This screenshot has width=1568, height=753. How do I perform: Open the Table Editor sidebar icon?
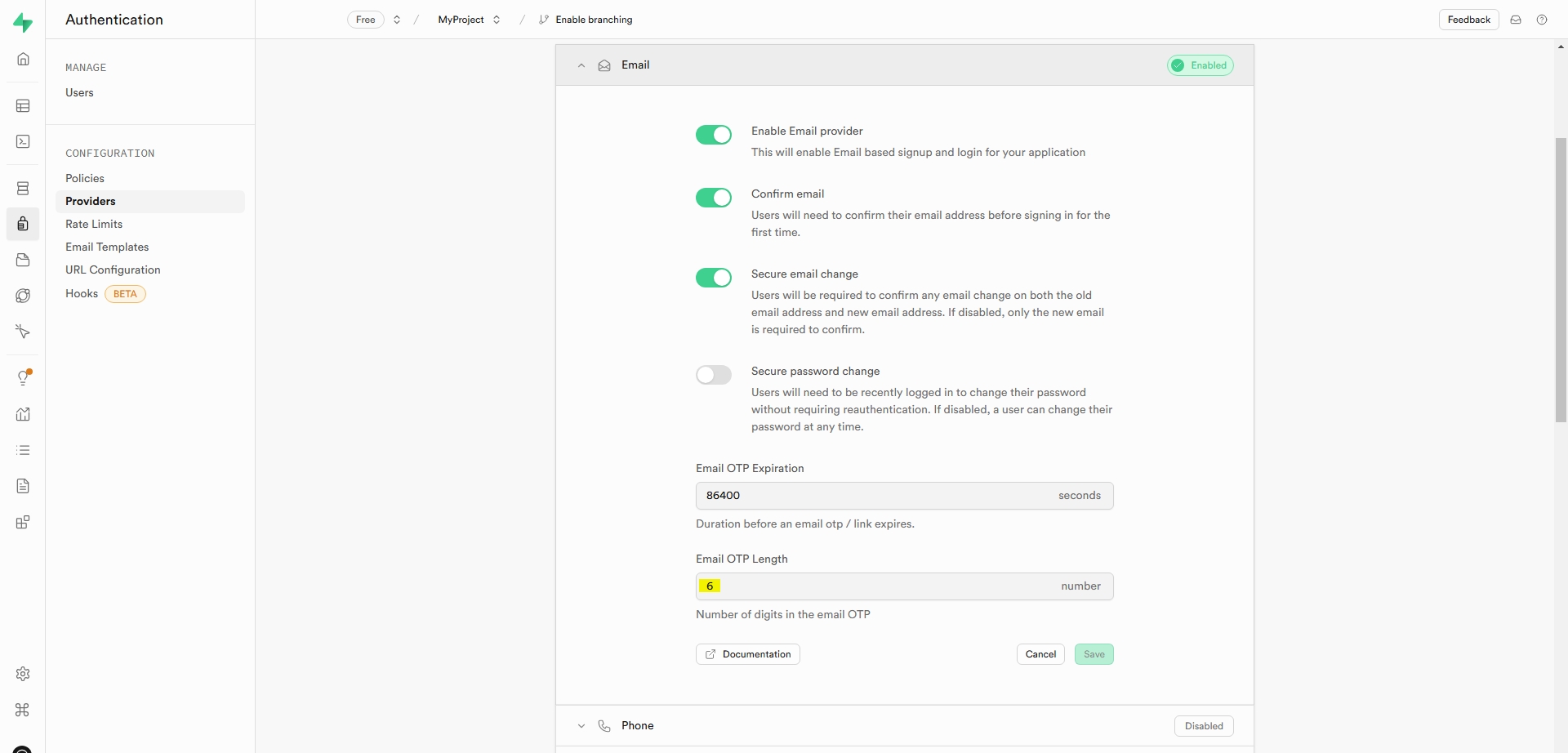(x=23, y=106)
